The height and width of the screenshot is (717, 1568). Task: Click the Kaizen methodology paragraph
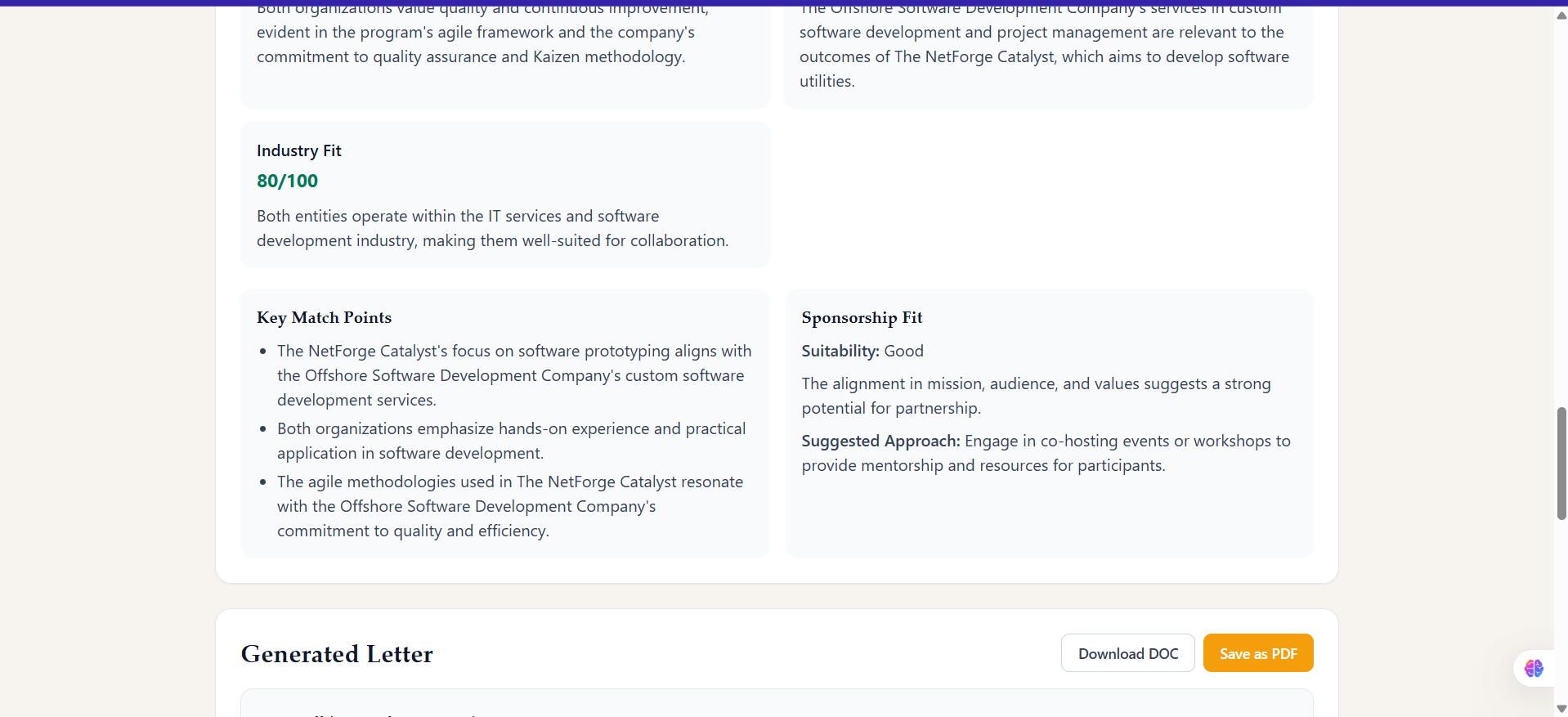(x=482, y=34)
